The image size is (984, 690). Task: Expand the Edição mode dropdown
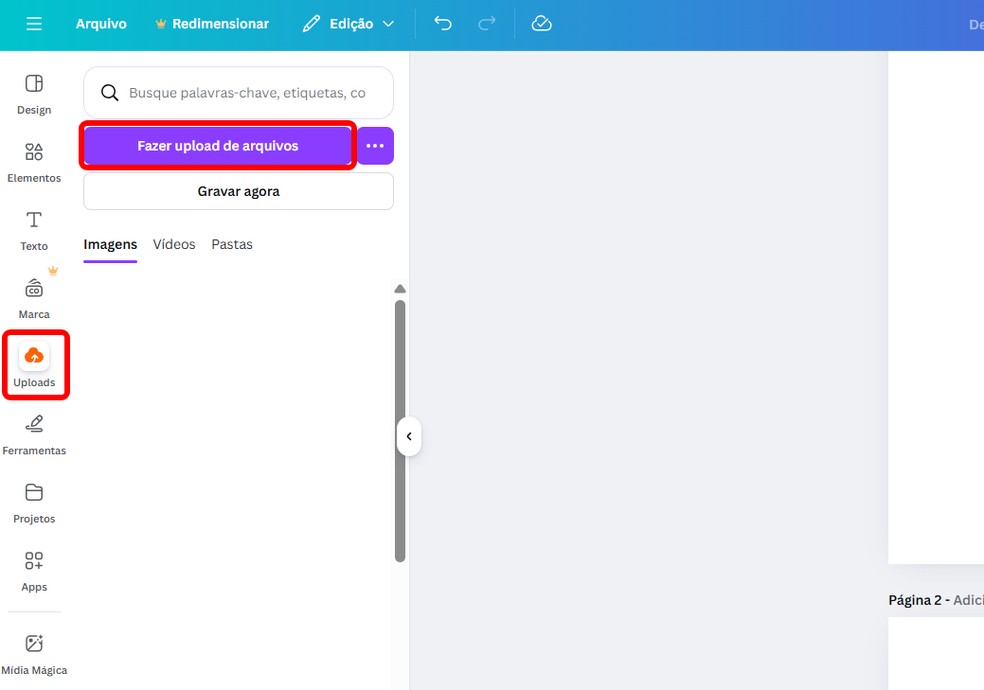point(348,24)
